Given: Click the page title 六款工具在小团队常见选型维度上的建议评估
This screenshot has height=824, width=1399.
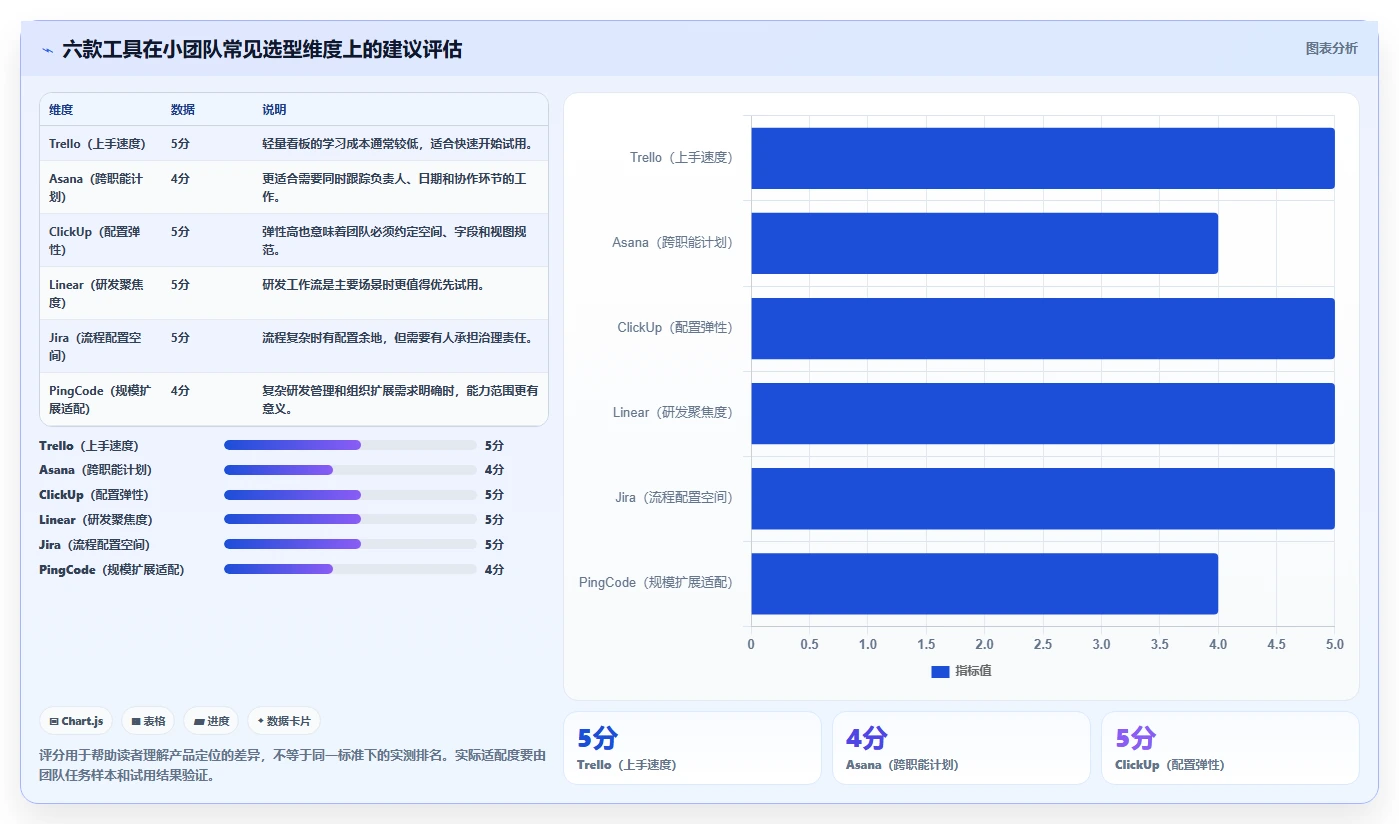Looking at the screenshot, I should point(262,49).
